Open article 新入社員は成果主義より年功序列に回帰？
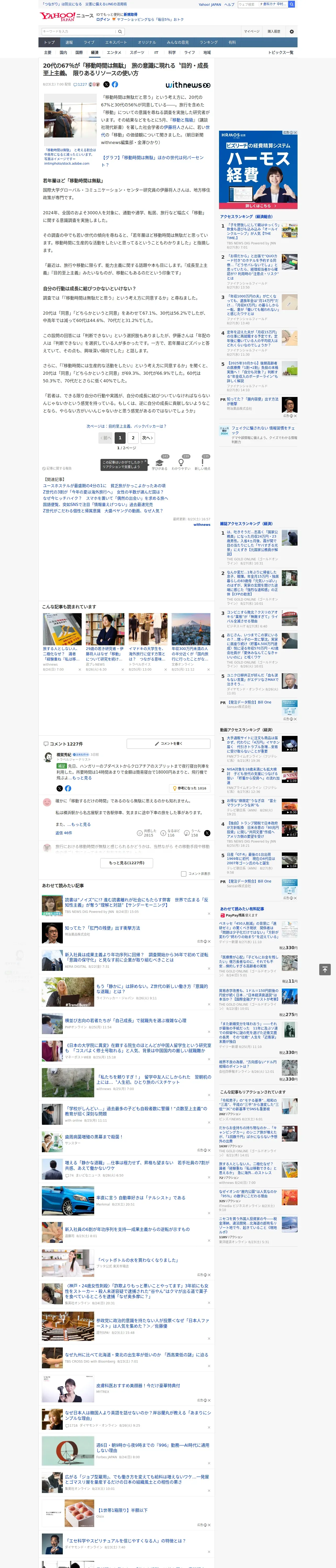Screen dimensions: 336x1568 [137, 958]
